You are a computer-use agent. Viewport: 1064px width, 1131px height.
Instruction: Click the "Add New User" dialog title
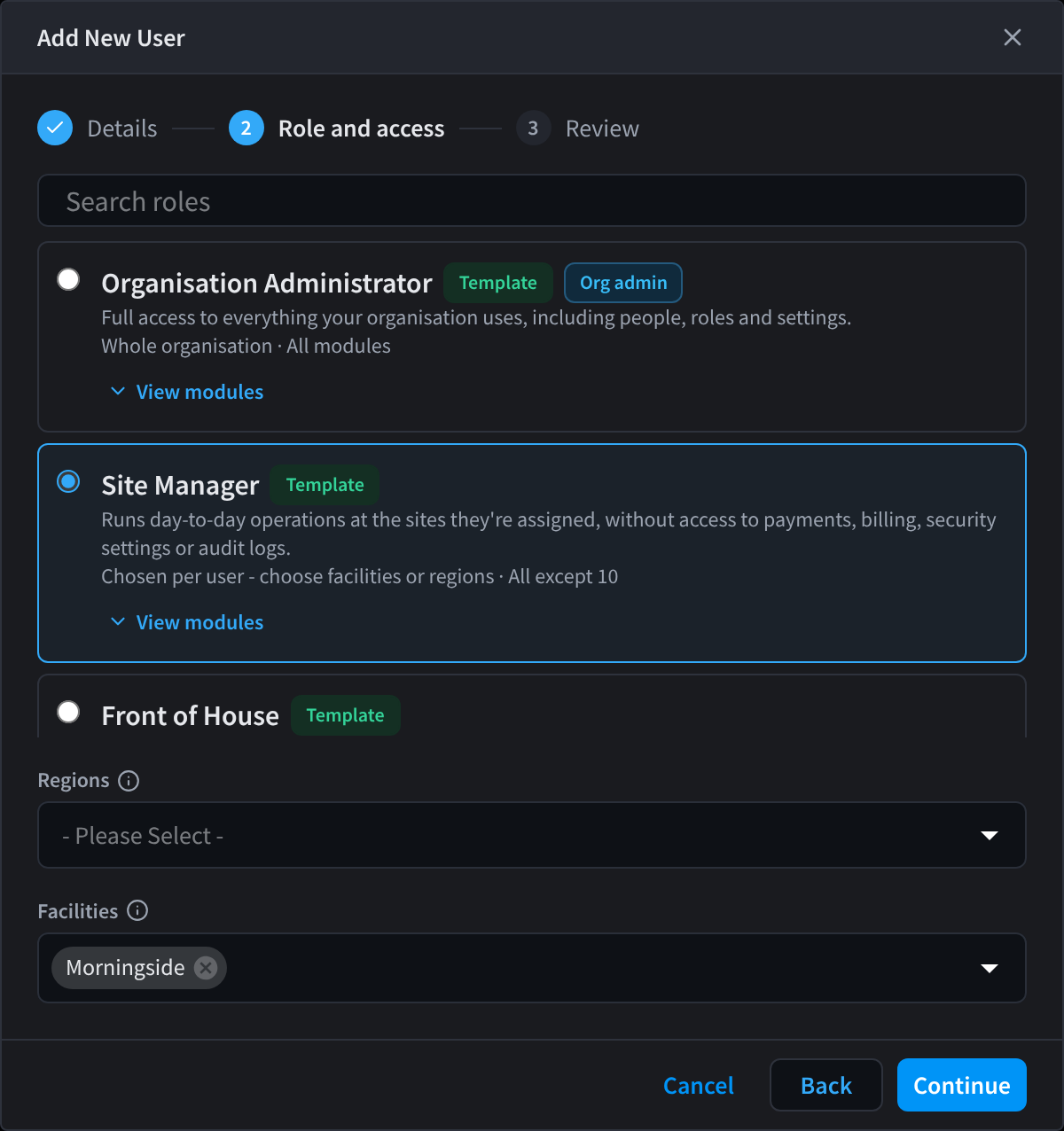coord(111,38)
